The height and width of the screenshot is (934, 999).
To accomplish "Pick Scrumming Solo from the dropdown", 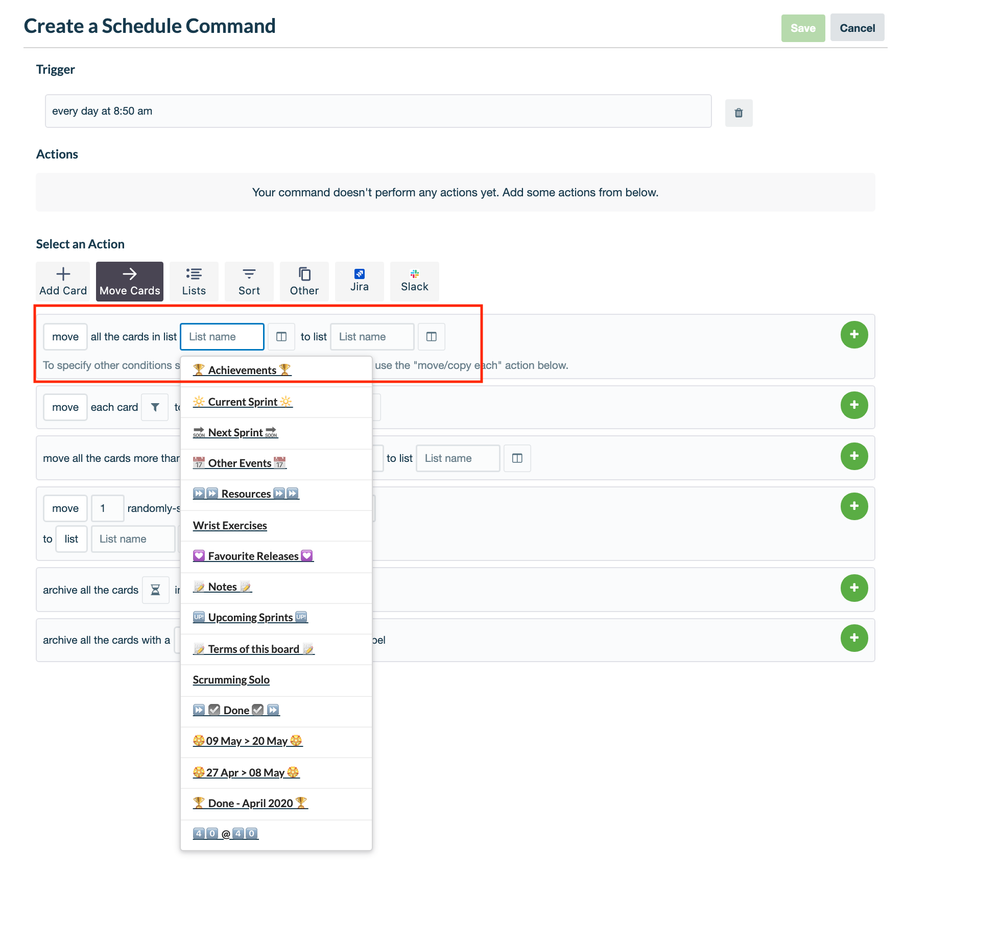I will click(x=277, y=680).
